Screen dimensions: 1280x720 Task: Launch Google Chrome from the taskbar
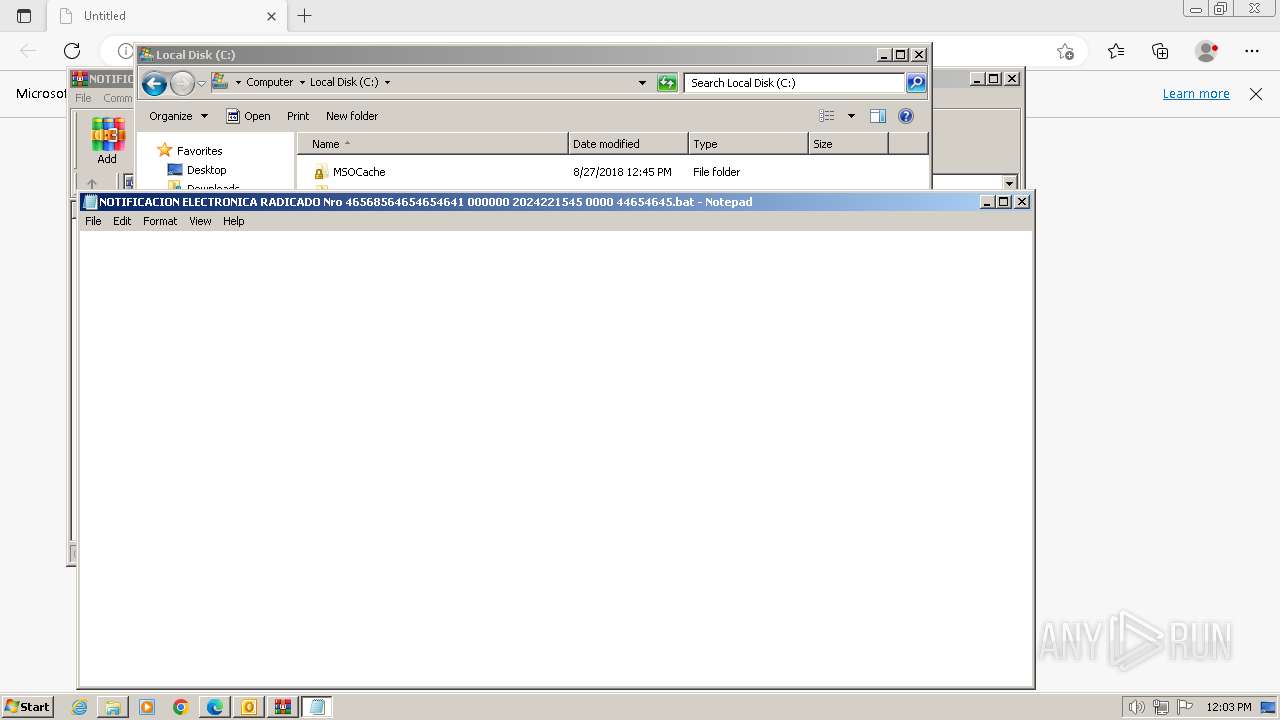(181, 707)
